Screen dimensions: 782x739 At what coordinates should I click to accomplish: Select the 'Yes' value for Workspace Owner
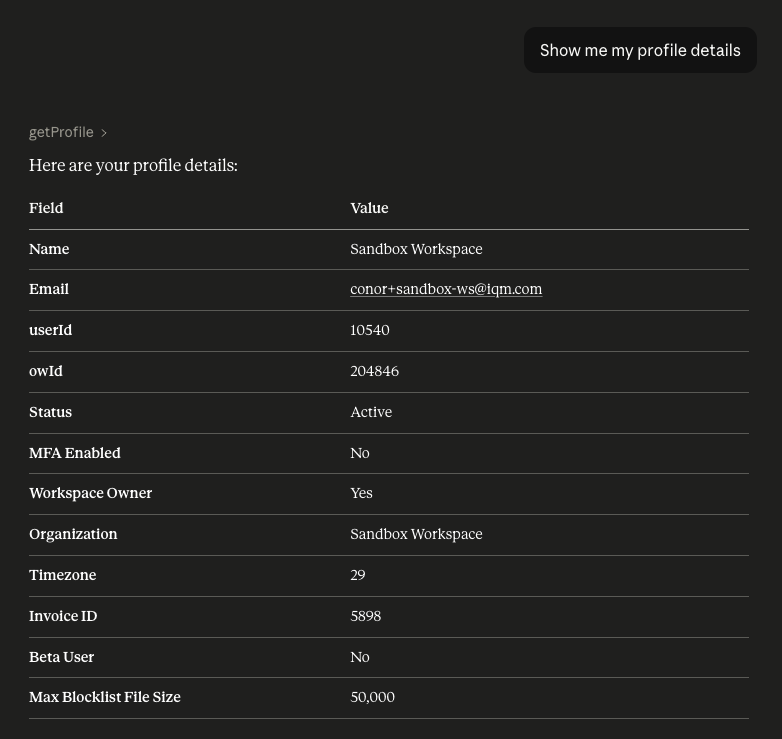point(361,493)
